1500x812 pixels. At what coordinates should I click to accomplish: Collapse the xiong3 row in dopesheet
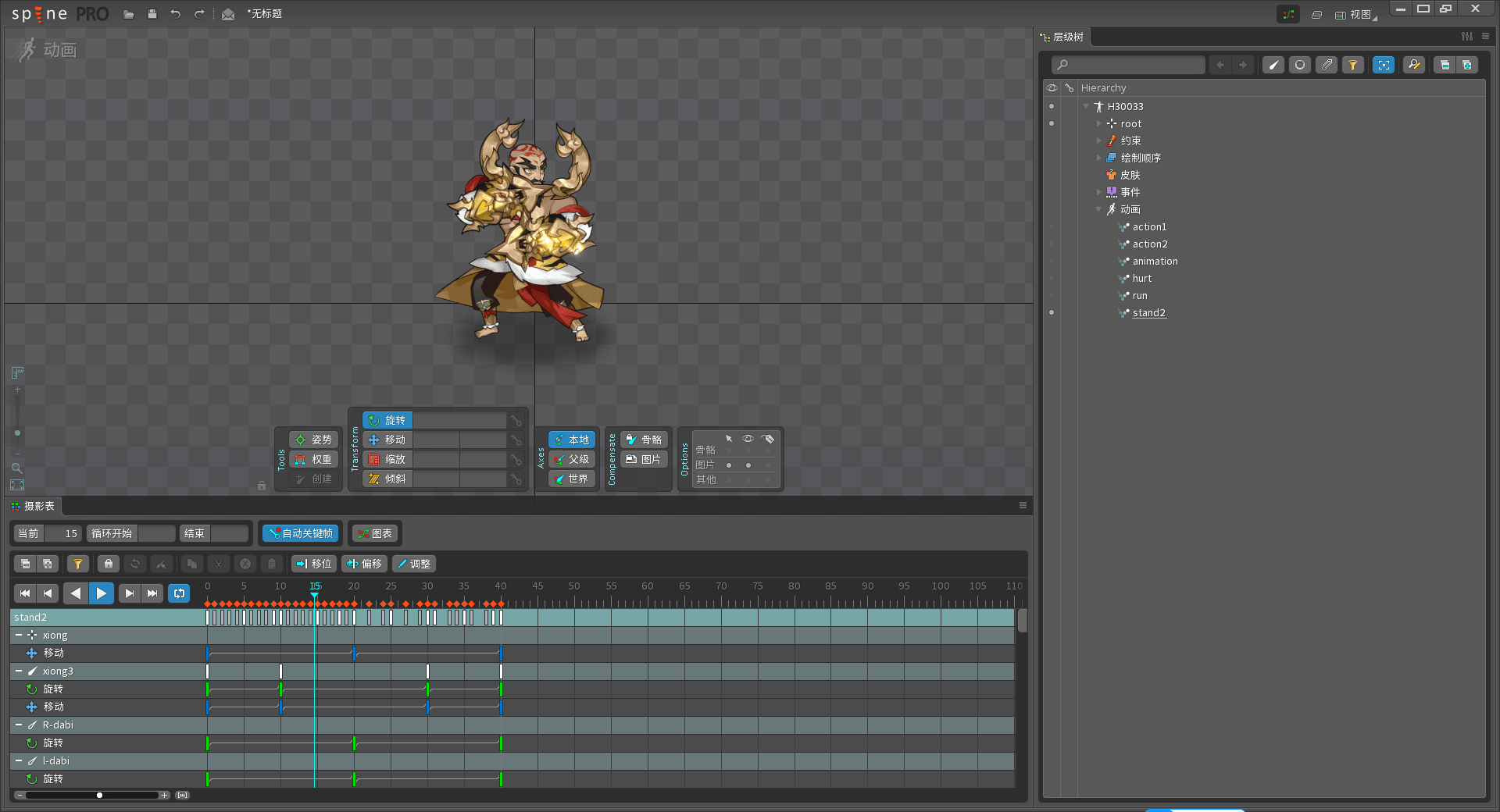(19, 671)
